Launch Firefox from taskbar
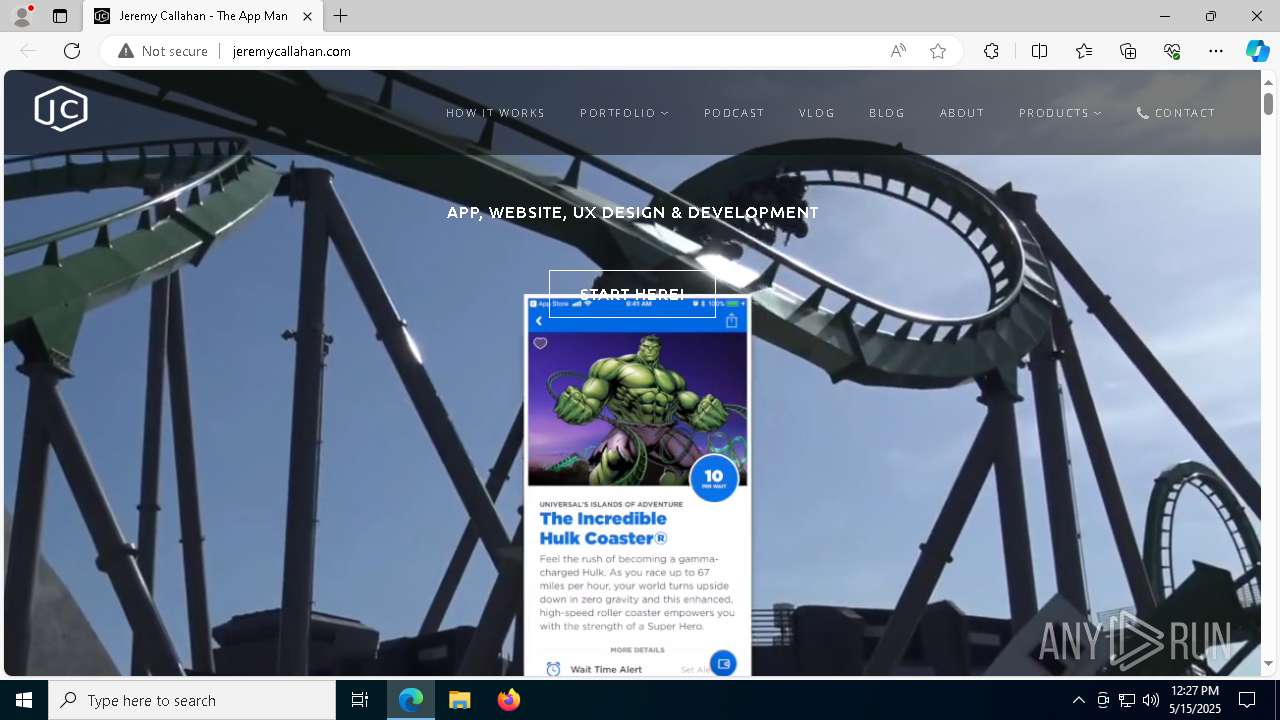 [x=508, y=700]
